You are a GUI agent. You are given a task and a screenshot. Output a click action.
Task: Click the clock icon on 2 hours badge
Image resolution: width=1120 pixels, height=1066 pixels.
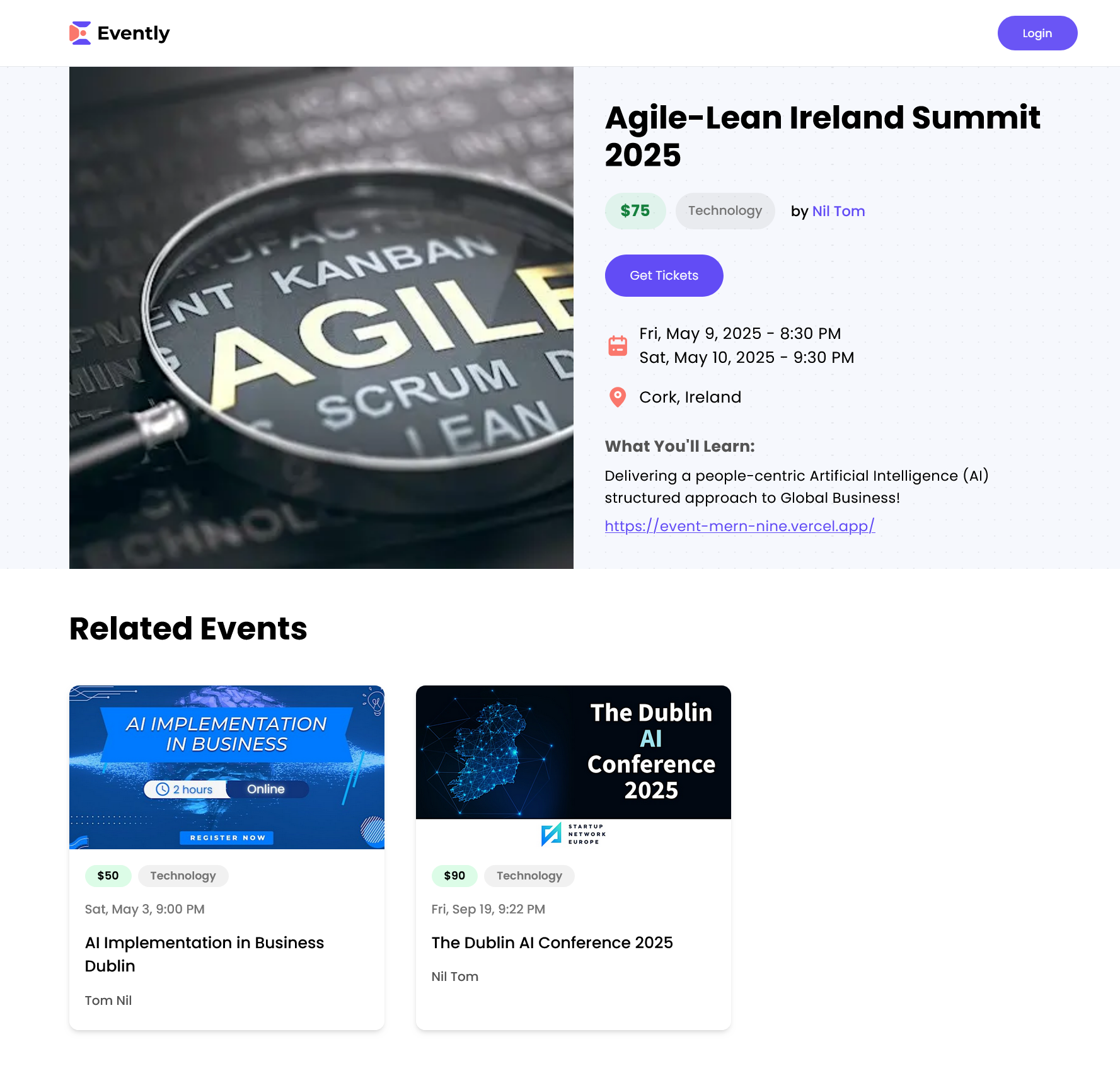coord(163,789)
